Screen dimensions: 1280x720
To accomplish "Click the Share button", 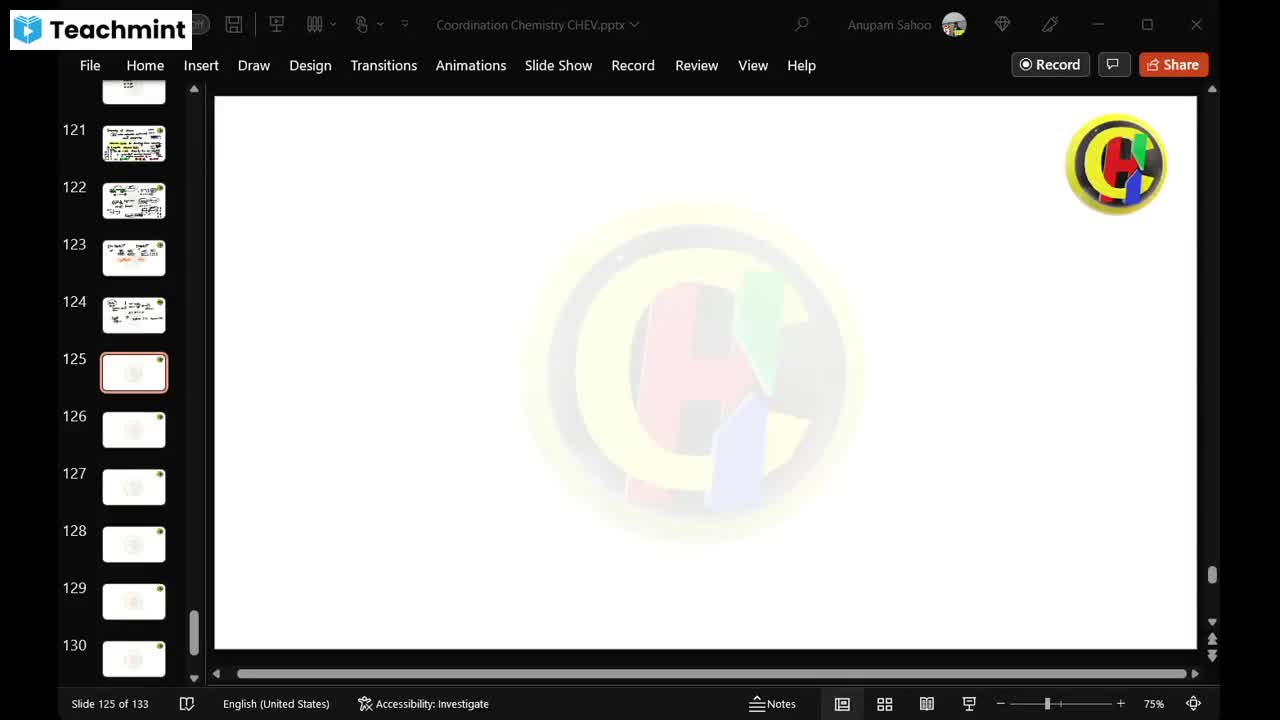I will [x=1173, y=65].
